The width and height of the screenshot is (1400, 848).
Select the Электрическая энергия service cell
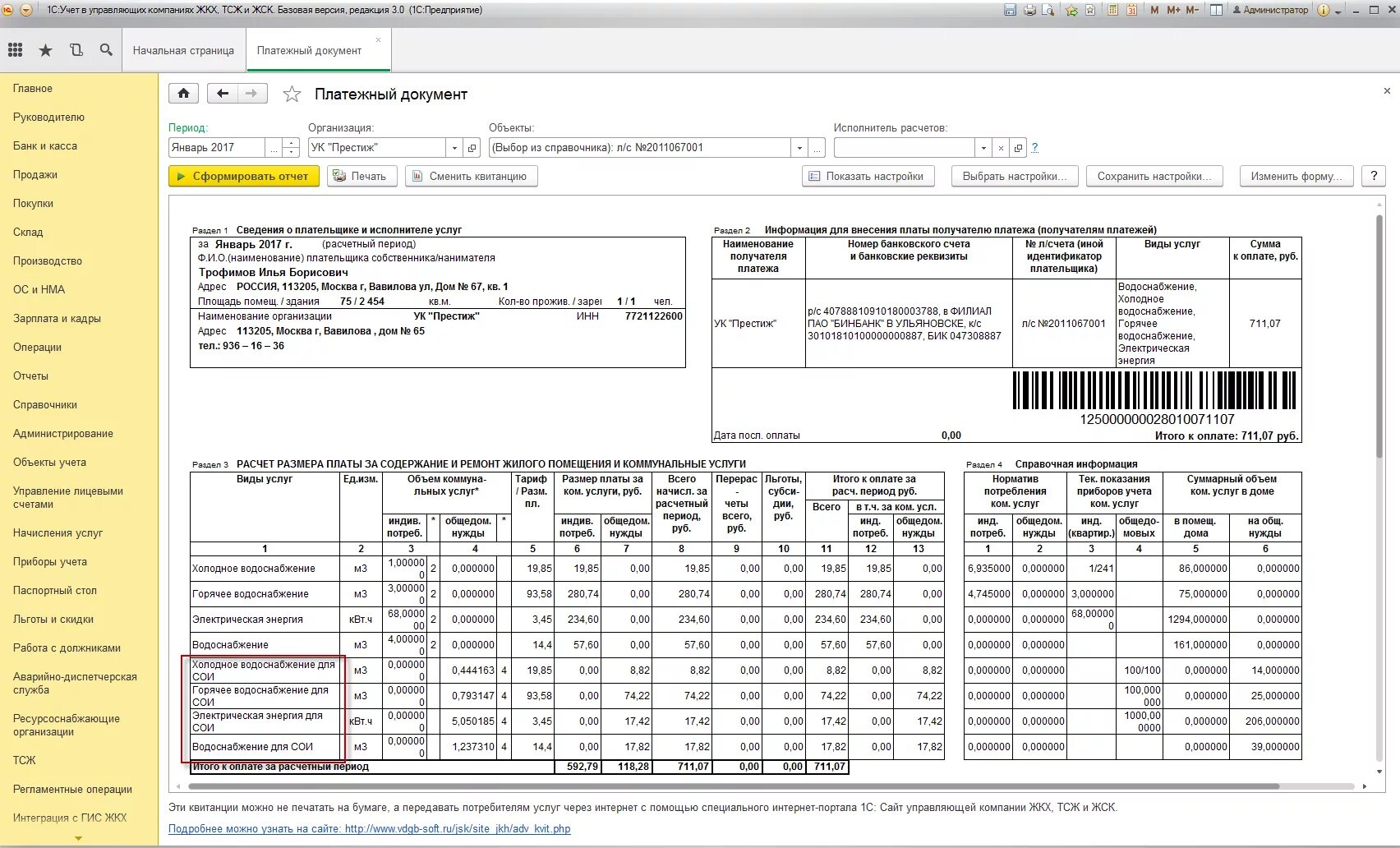[265, 620]
